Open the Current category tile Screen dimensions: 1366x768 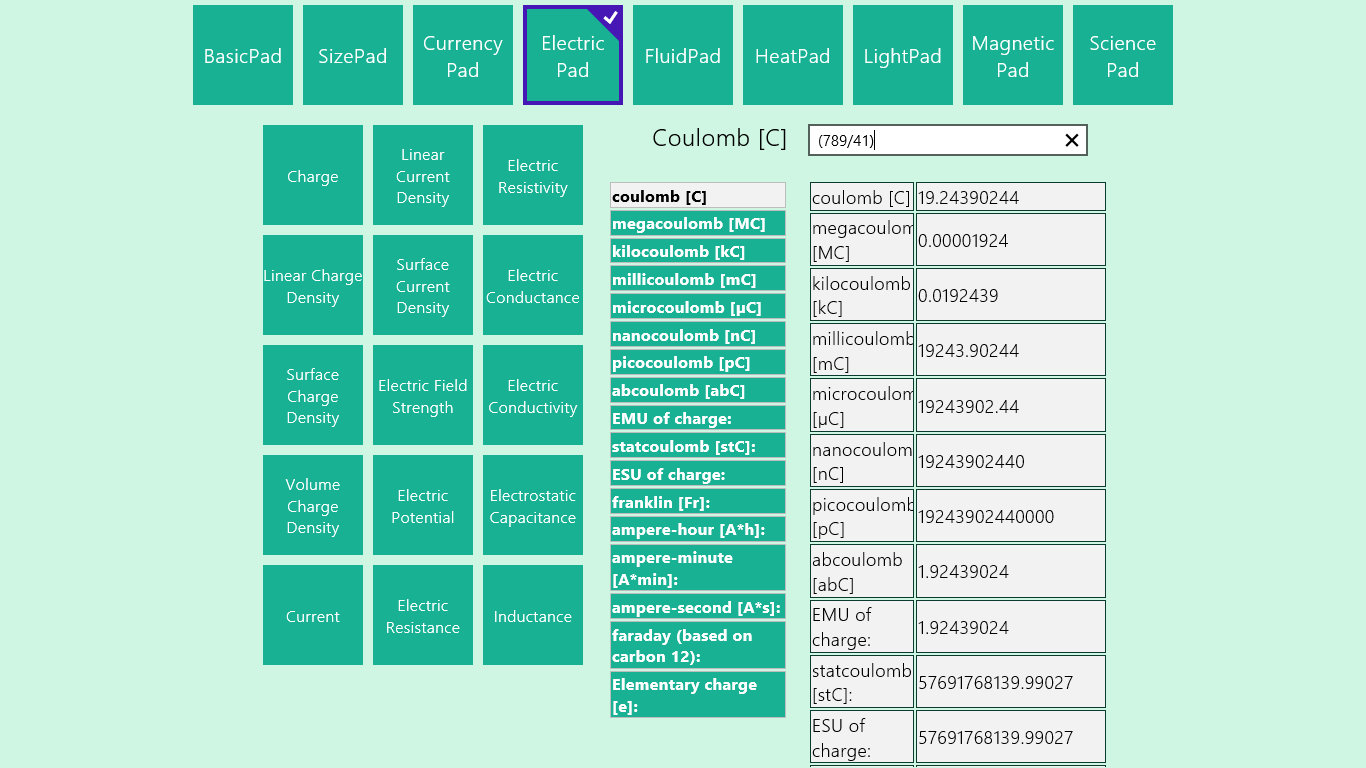click(x=313, y=616)
